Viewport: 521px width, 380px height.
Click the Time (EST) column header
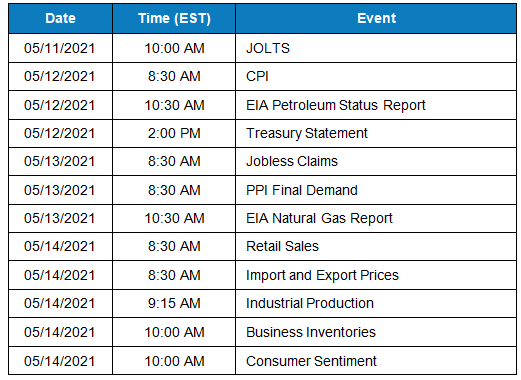(174, 18)
